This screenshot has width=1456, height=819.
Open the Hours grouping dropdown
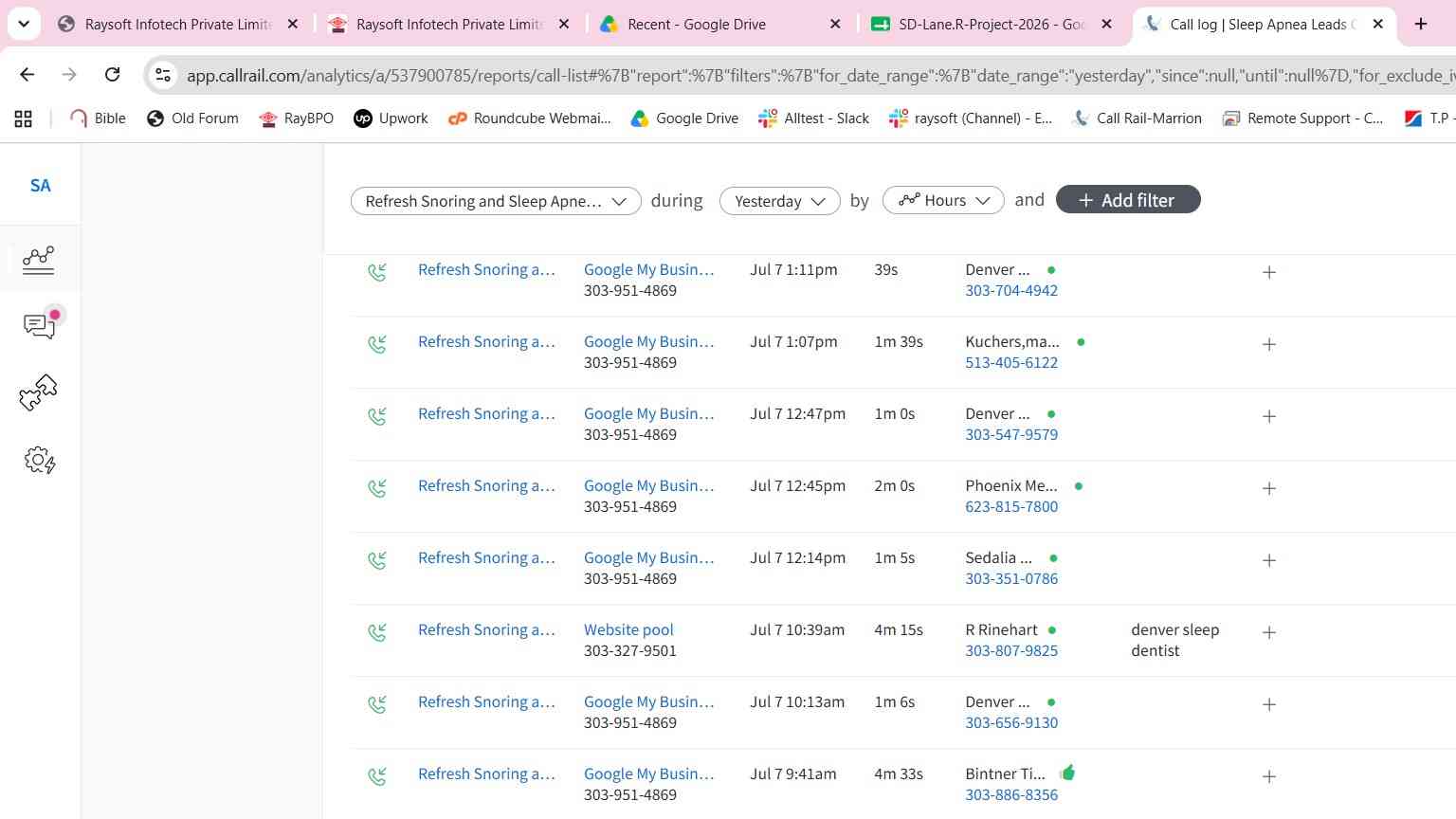[943, 201]
